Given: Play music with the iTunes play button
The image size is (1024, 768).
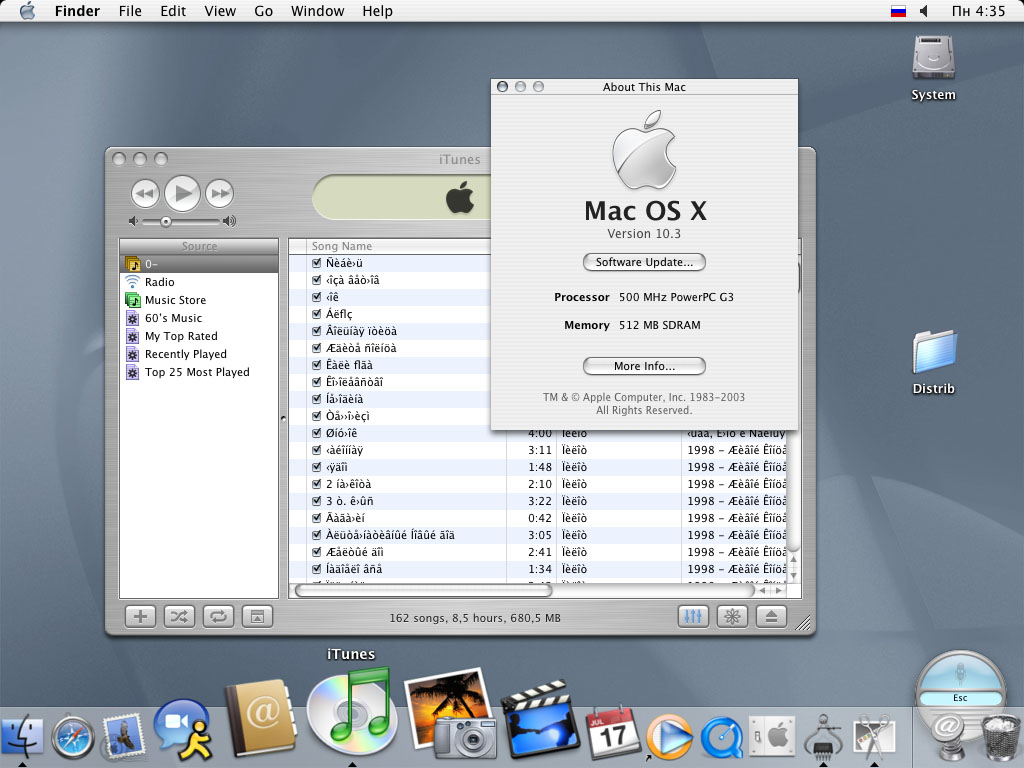Looking at the screenshot, I should point(182,193).
